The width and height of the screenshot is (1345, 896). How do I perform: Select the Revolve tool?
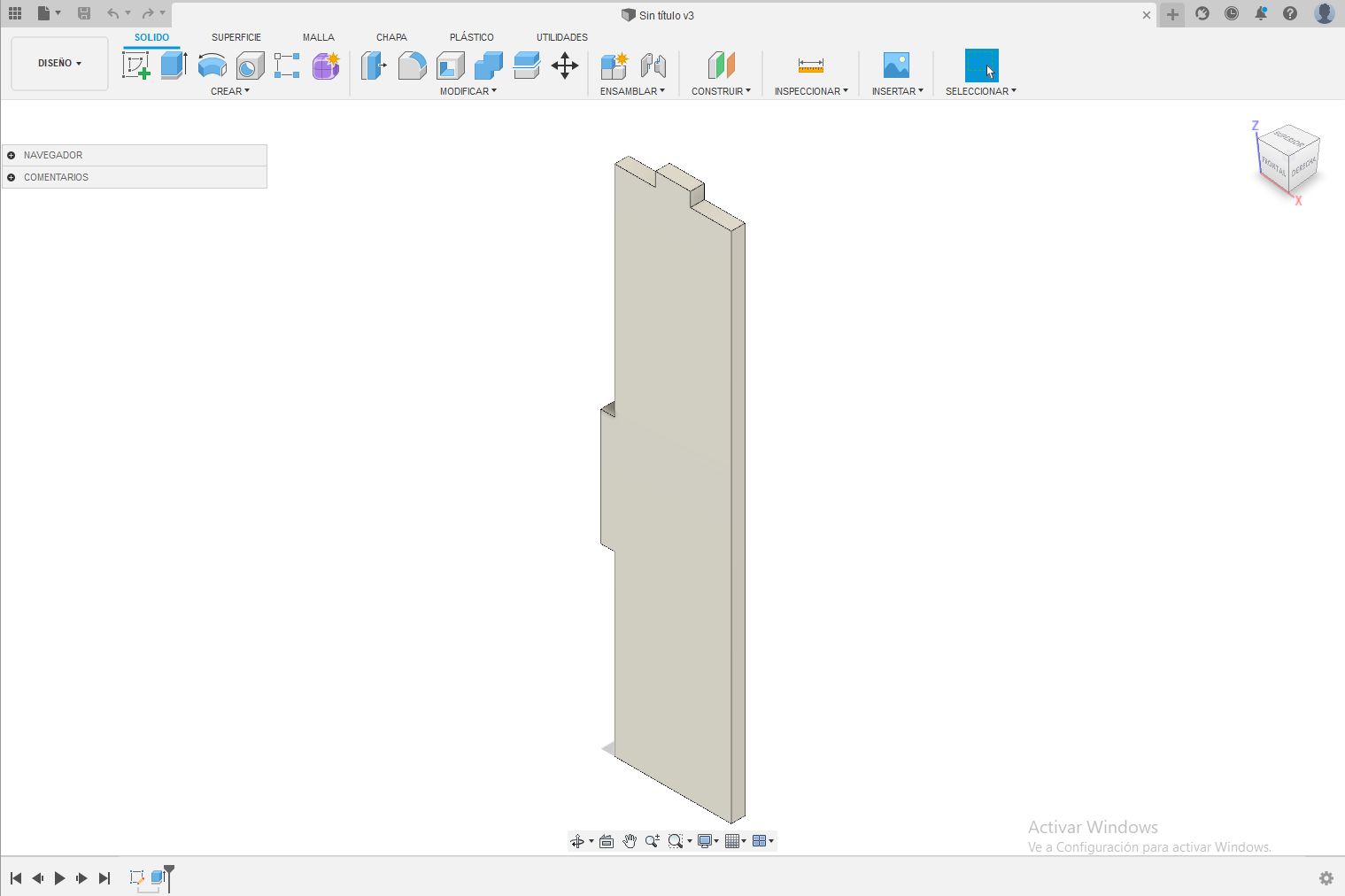point(213,66)
